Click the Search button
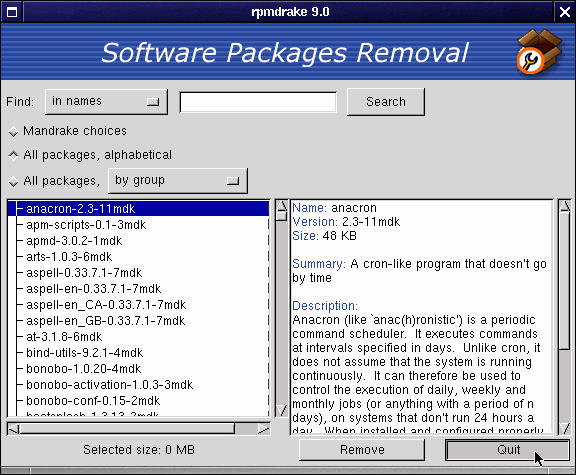 pos(386,102)
